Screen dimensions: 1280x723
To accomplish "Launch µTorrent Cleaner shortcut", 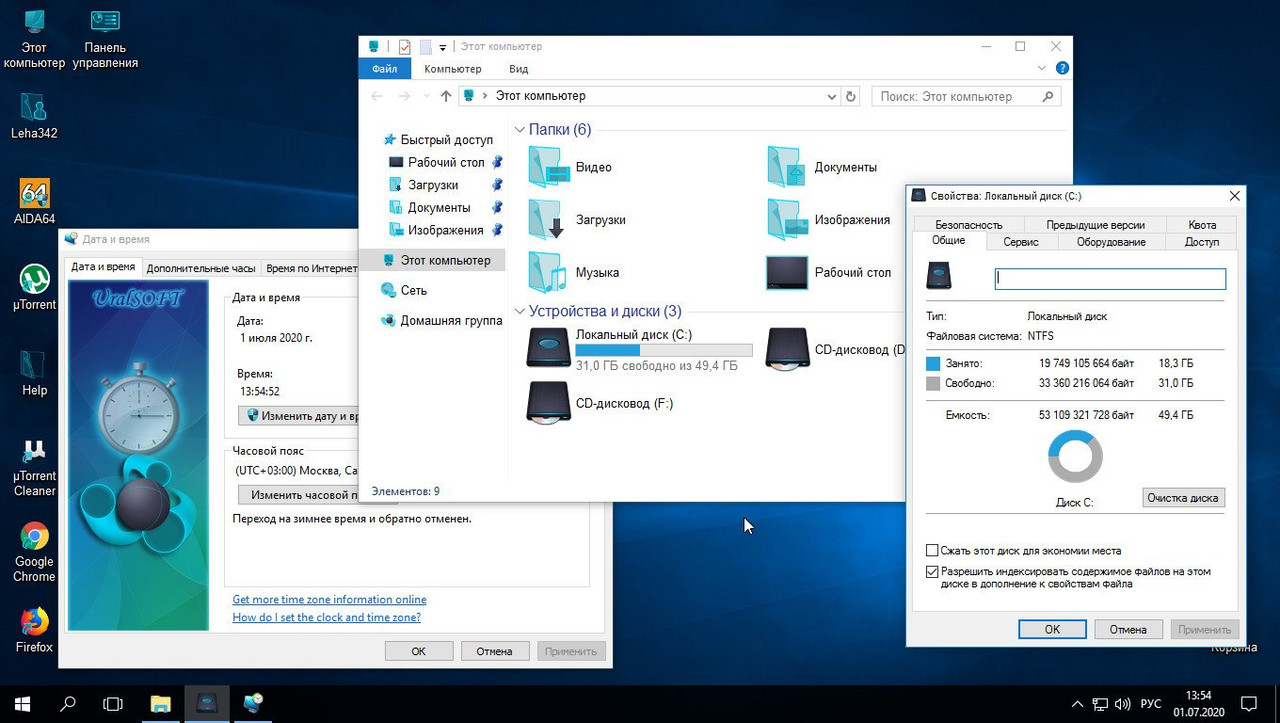I will coord(34,467).
